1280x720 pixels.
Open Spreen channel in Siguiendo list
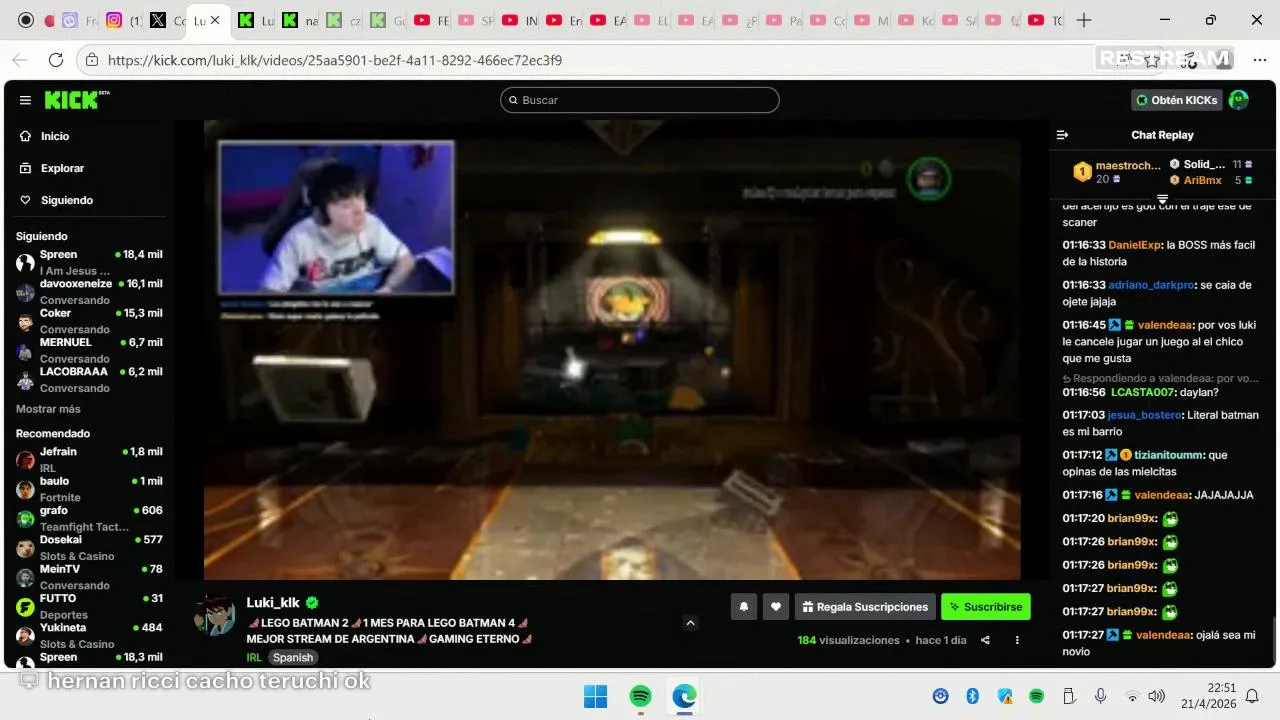[x=88, y=262]
